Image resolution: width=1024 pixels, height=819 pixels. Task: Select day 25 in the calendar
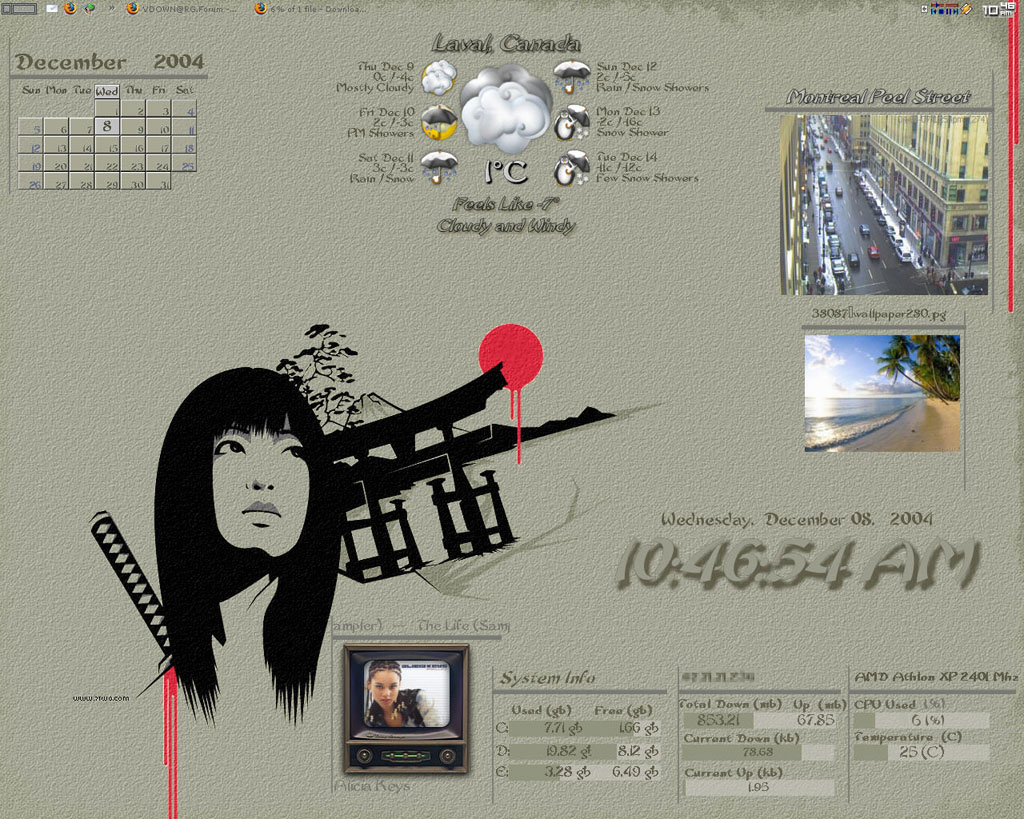[184, 163]
